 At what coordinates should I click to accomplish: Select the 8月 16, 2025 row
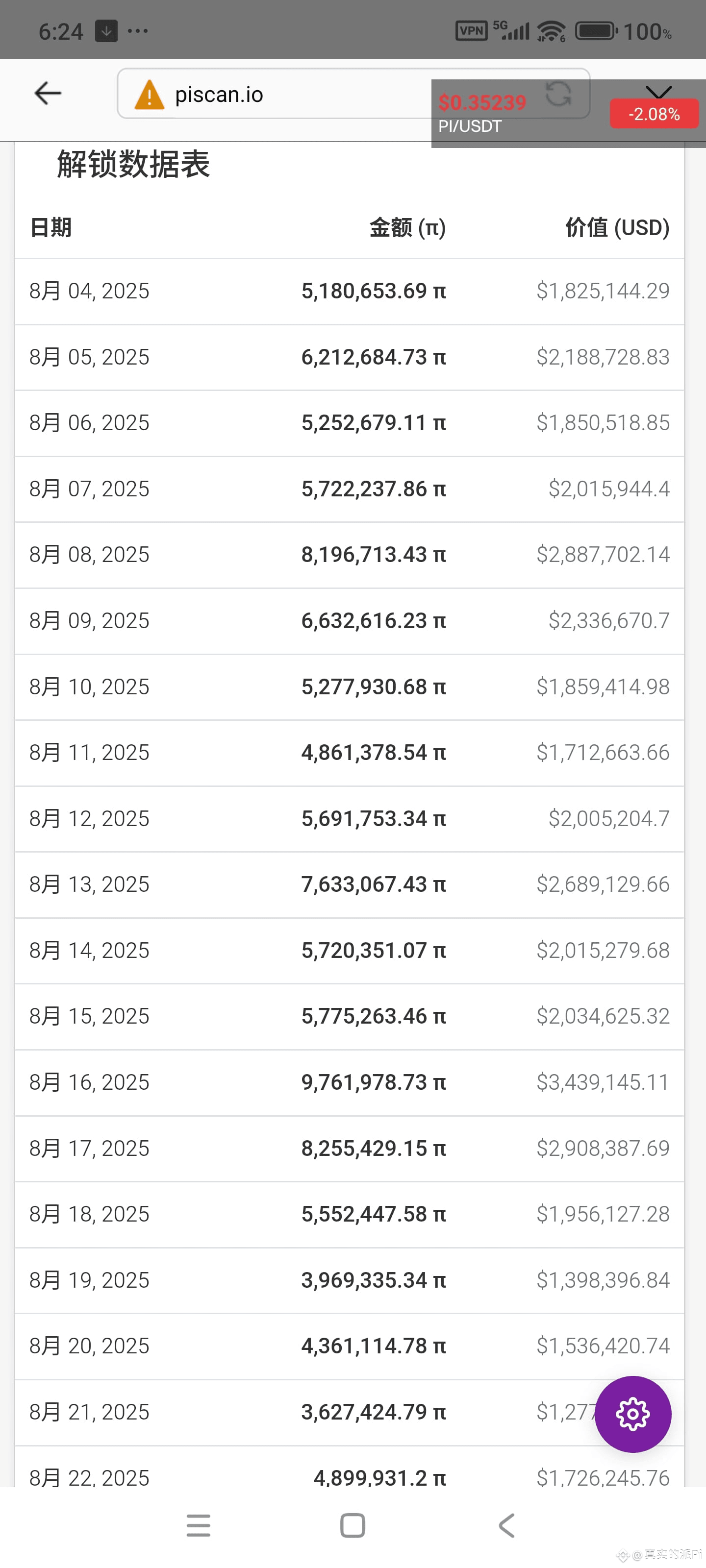pos(350,1082)
